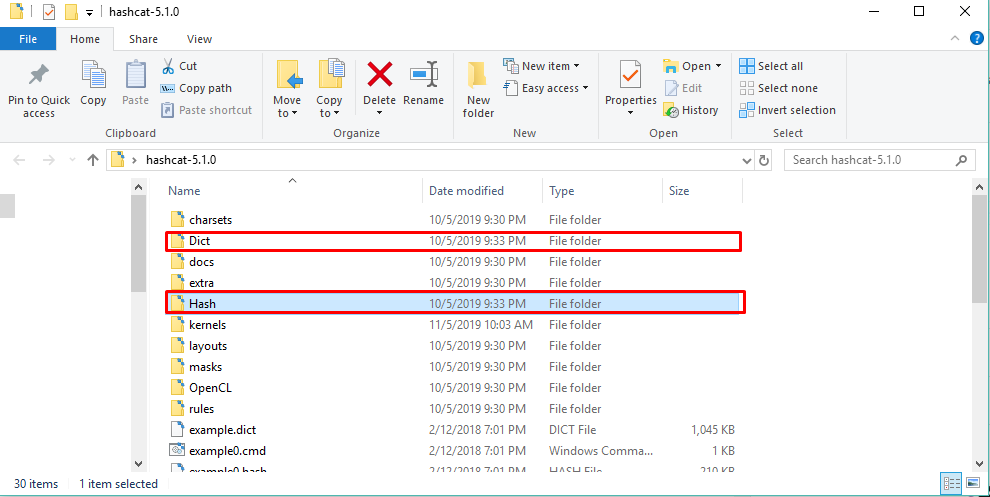Switch to the View ribbon tab
This screenshot has height=497, width=990.
[x=199, y=39]
